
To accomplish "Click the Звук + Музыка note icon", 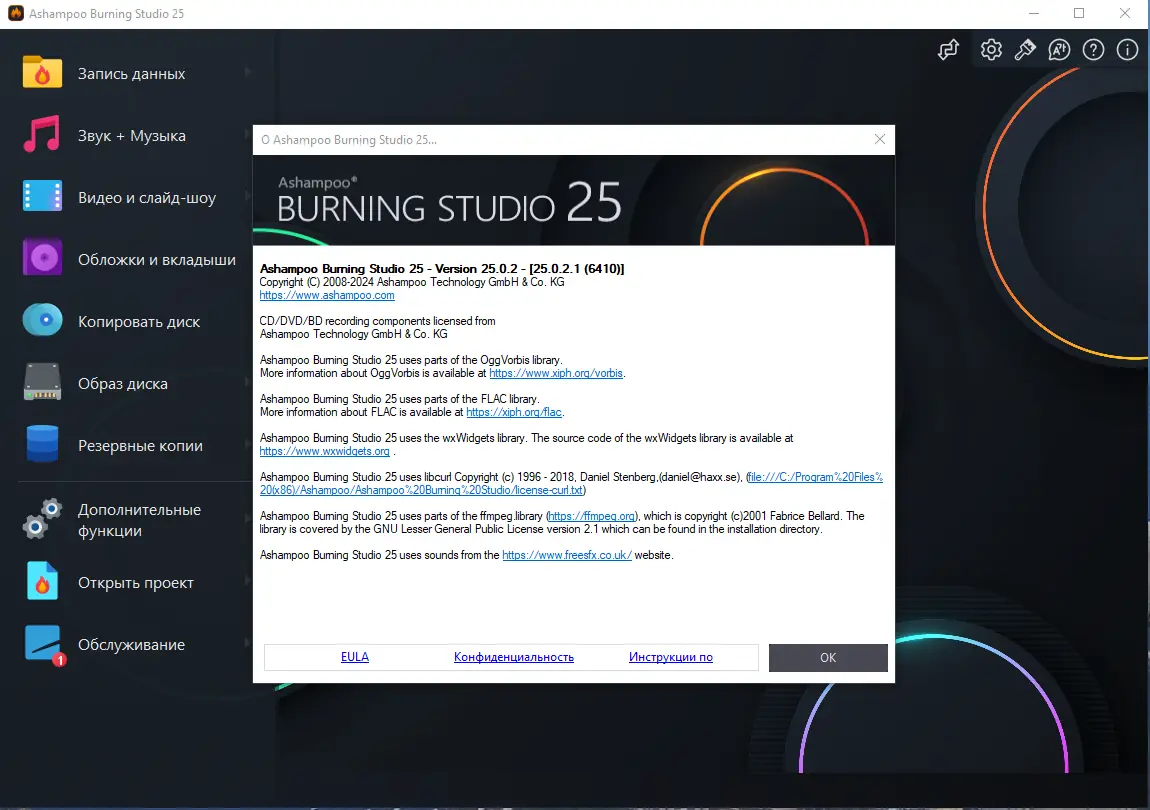I will pyautogui.click(x=42, y=135).
